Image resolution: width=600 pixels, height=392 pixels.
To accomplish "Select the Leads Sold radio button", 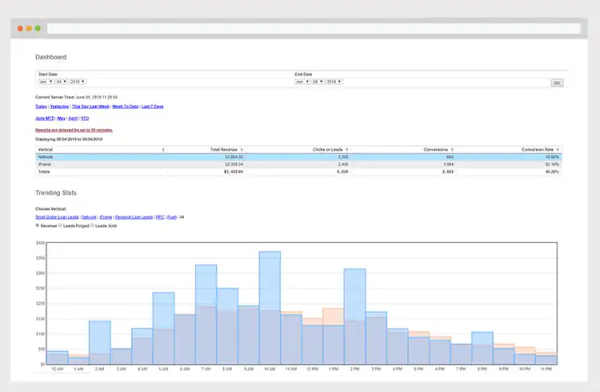I will [x=92, y=226].
